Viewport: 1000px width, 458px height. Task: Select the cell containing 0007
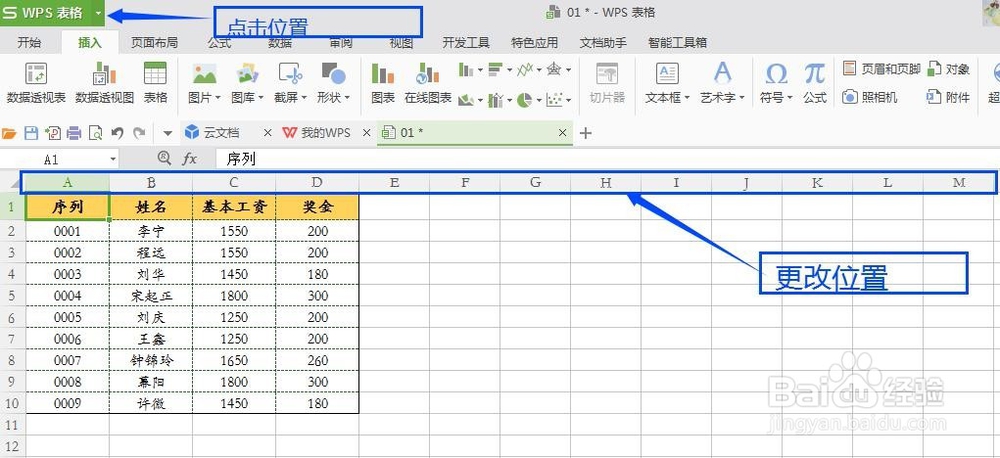[x=68, y=360]
